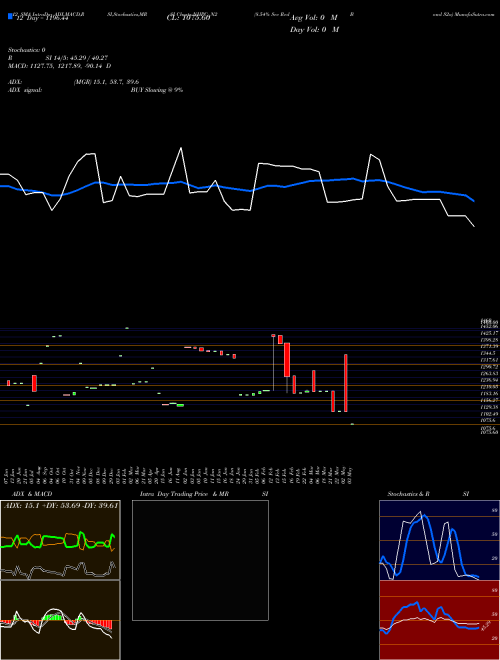Click the 'Stochastics: 0' reading
Viewport: 500px width, 660px height.
pyautogui.click(x=26, y=50)
